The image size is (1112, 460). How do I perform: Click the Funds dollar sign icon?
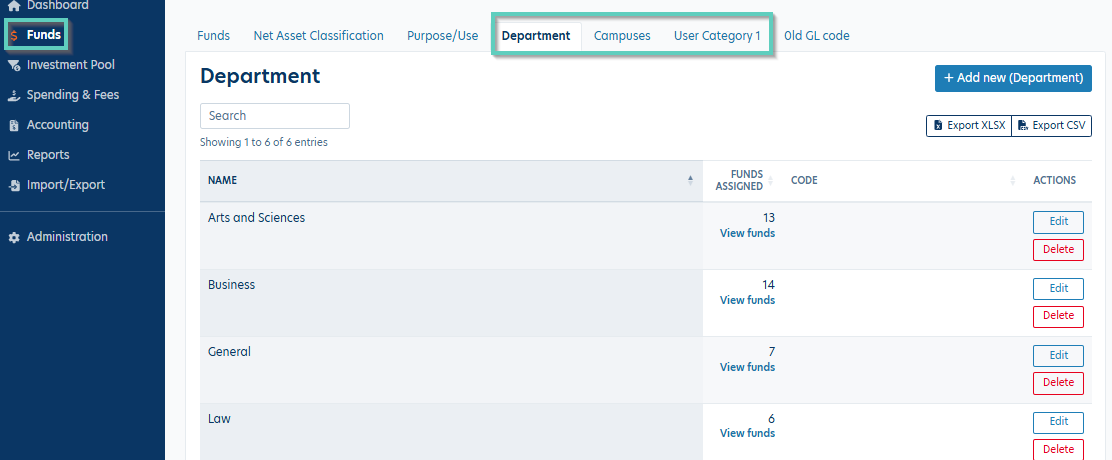[x=14, y=35]
